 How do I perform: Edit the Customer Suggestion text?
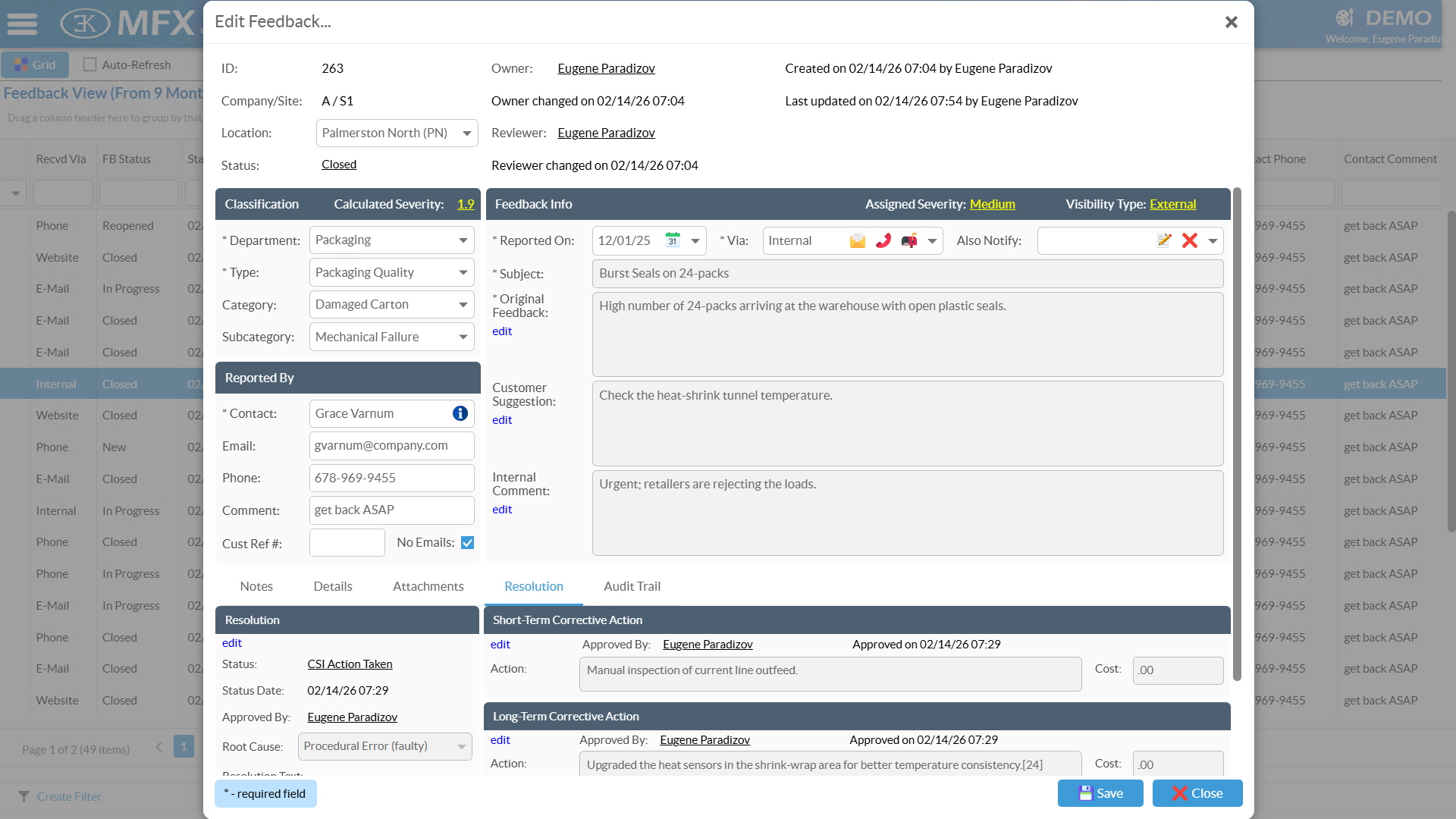[502, 420]
